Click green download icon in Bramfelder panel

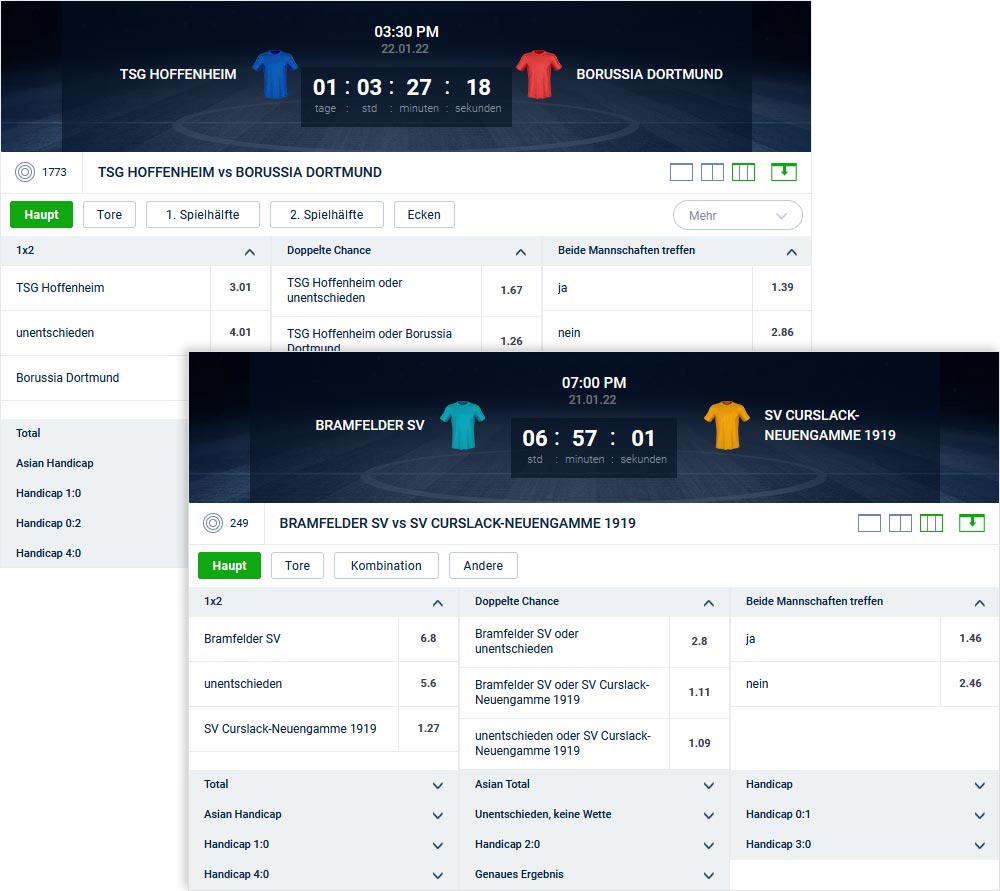coord(972,523)
